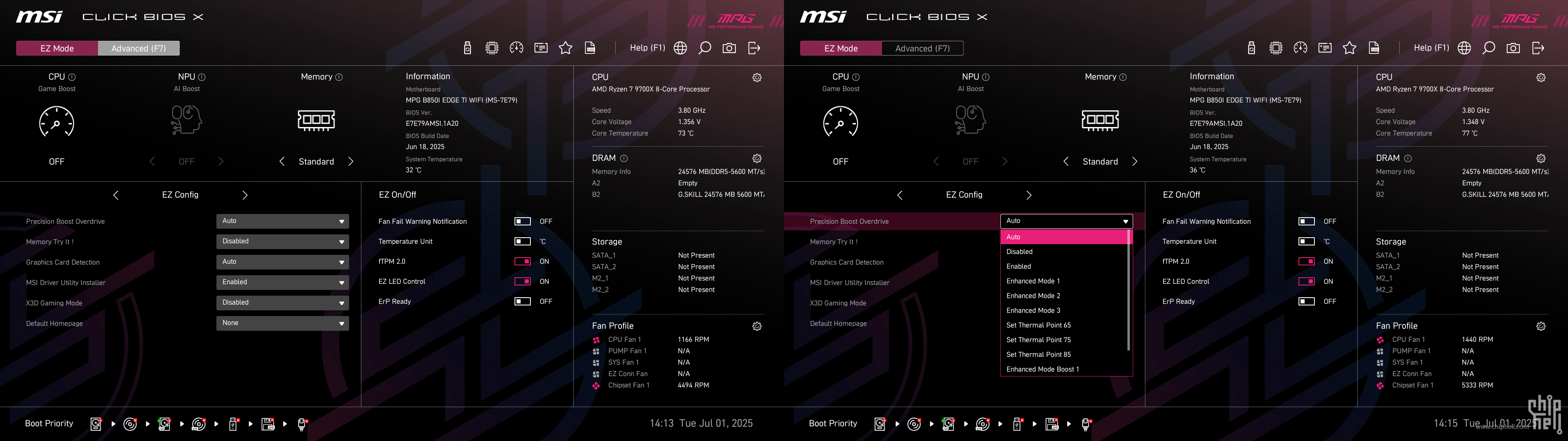Open Memory Try It ! dropdown, left screen
Image resolution: width=1568 pixels, height=441 pixels.
pyautogui.click(x=283, y=242)
